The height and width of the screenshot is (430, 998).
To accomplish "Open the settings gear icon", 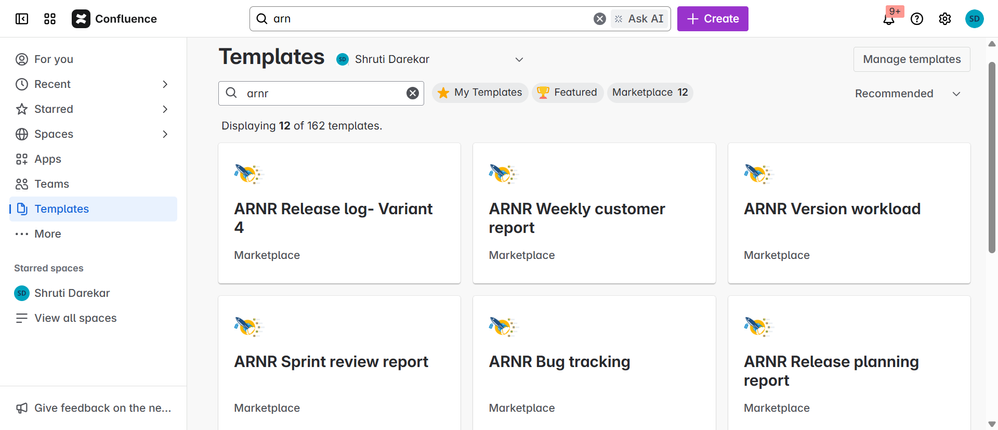I will (945, 19).
